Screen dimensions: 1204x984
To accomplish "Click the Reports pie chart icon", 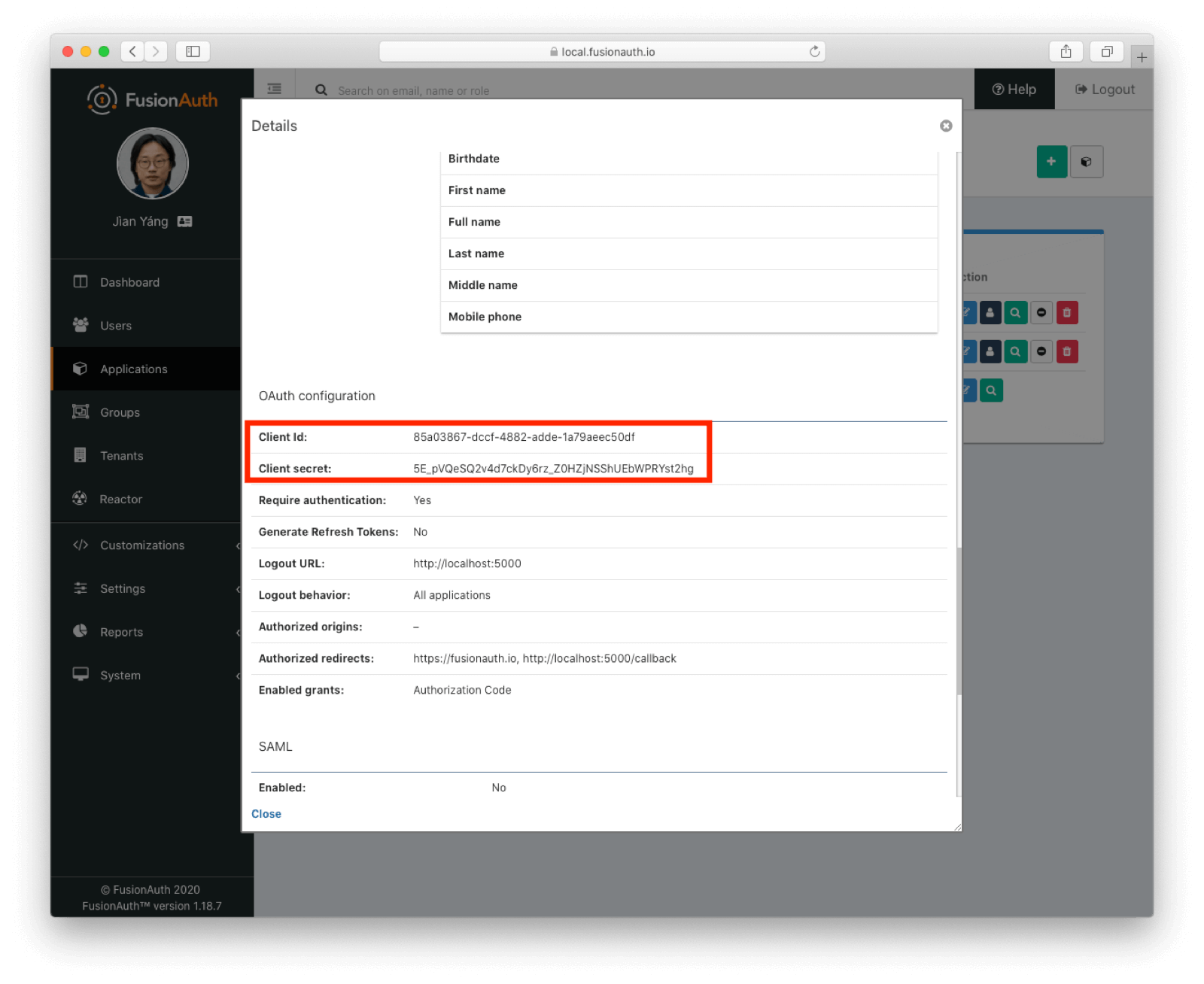I will [x=80, y=631].
